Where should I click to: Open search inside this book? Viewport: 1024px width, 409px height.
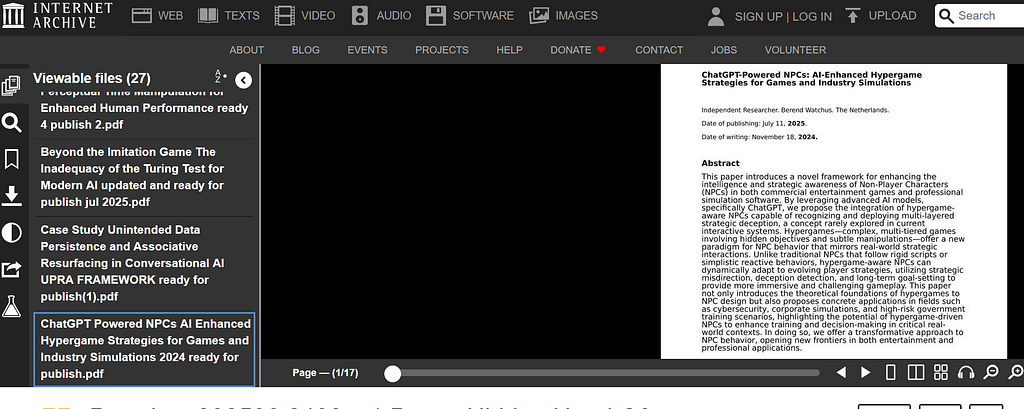pyautogui.click(x=12, y=122)
